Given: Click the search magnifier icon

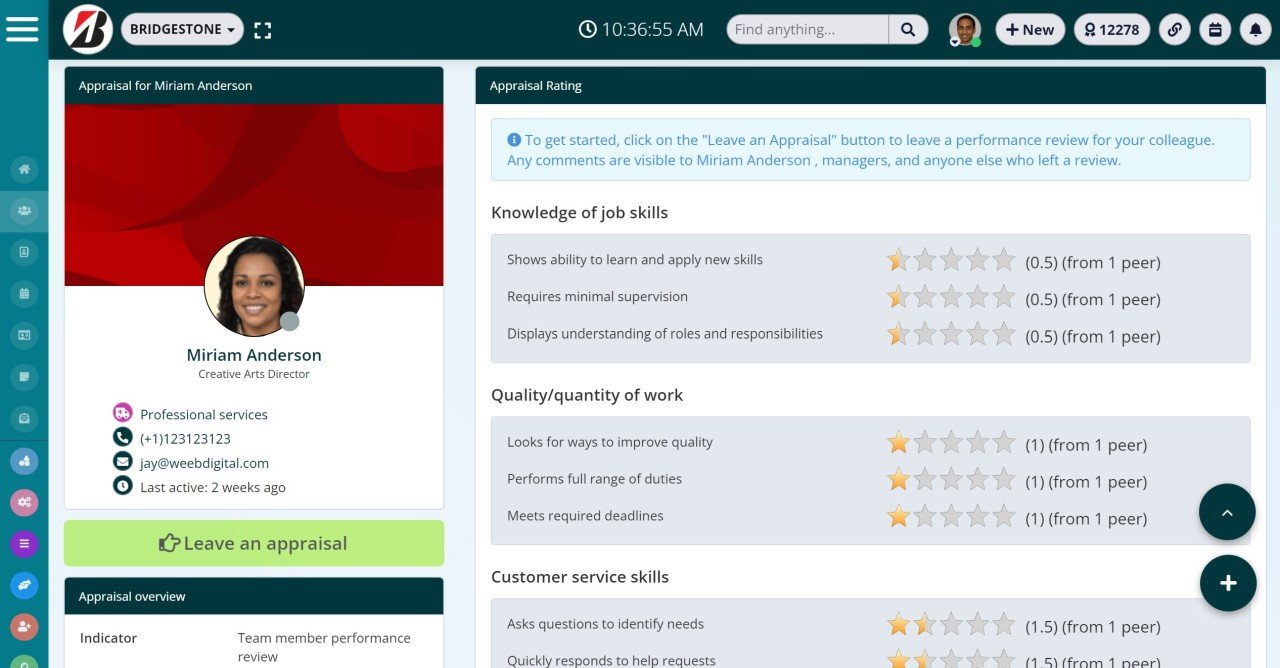Looking at the screenshot, I should [x=908, y=29].
